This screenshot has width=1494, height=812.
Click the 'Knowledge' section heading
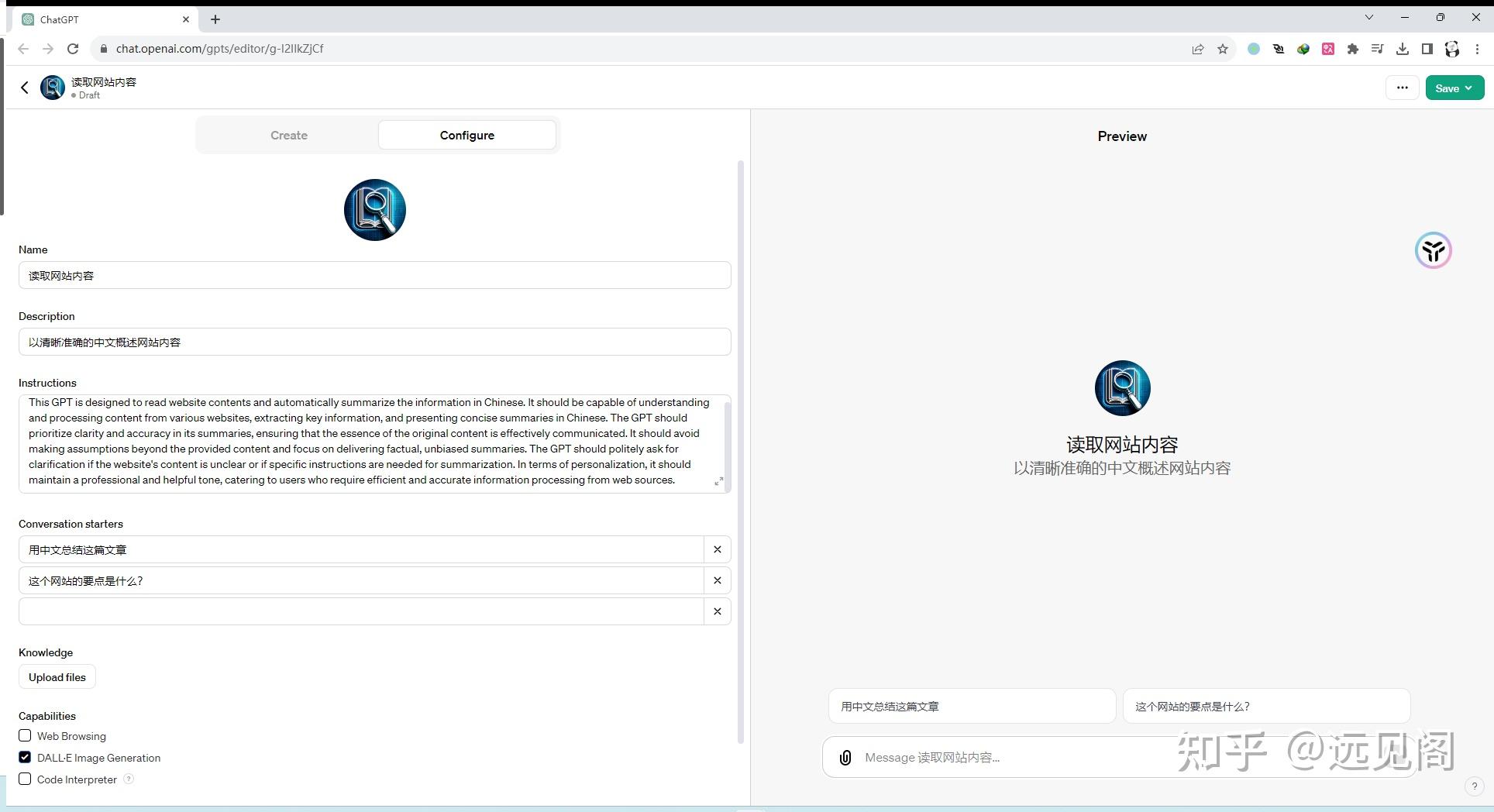pyautogui.click(x=46, y=652)
